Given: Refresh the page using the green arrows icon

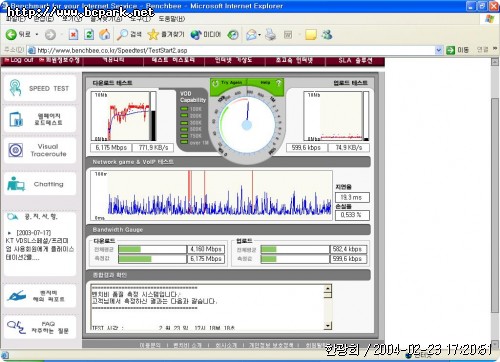Looking at the screenshot, I should (89, 34).
